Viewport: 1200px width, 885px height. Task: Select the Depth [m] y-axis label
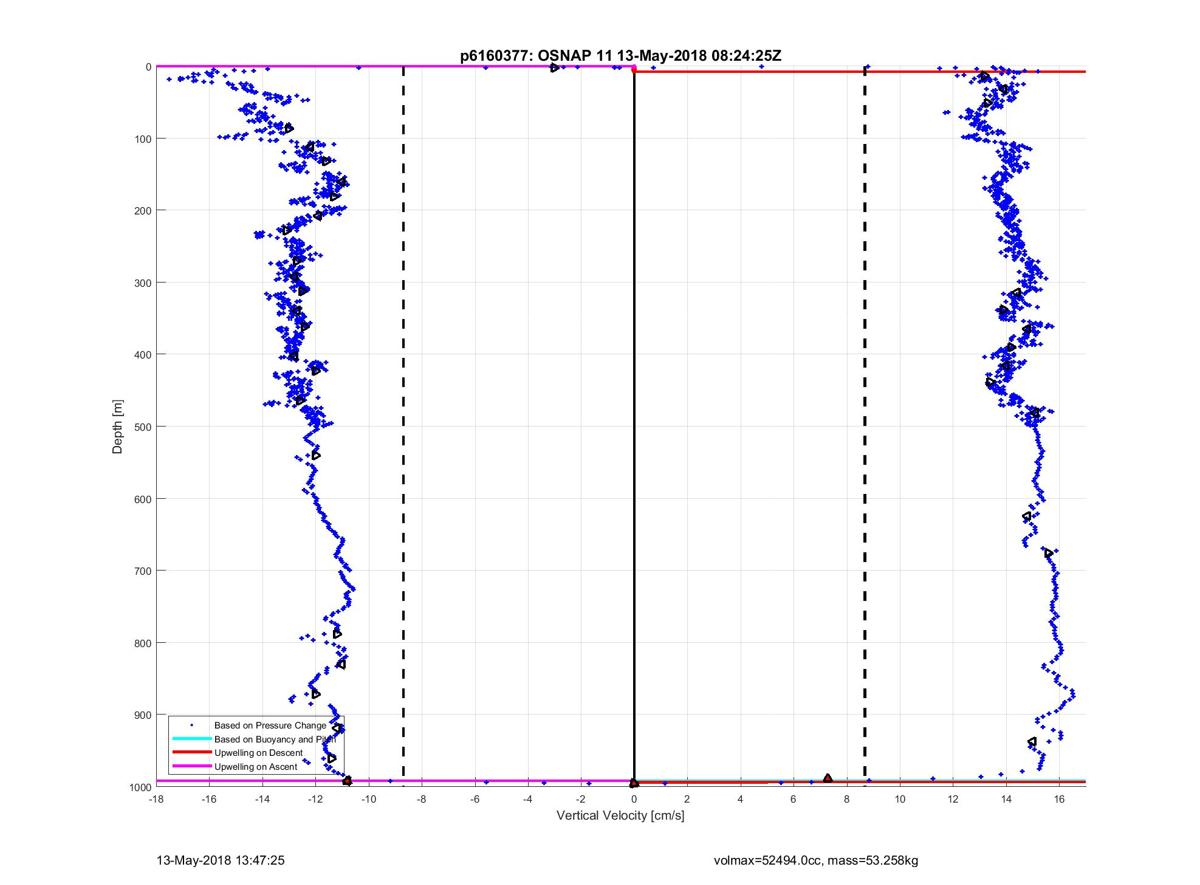(118, 427)
